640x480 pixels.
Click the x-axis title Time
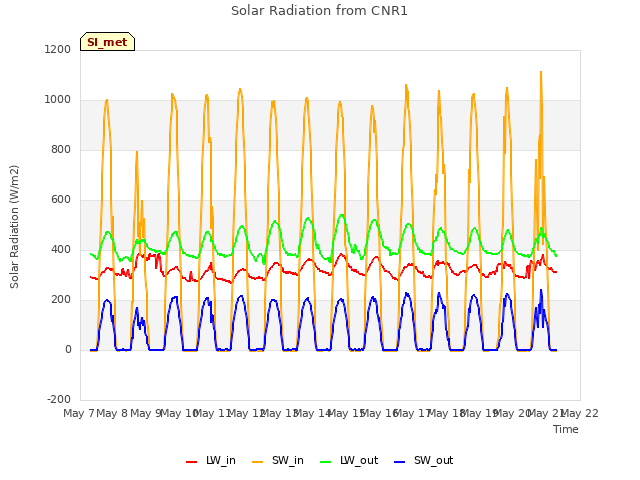pyautogui.click(x=566, y=429)
